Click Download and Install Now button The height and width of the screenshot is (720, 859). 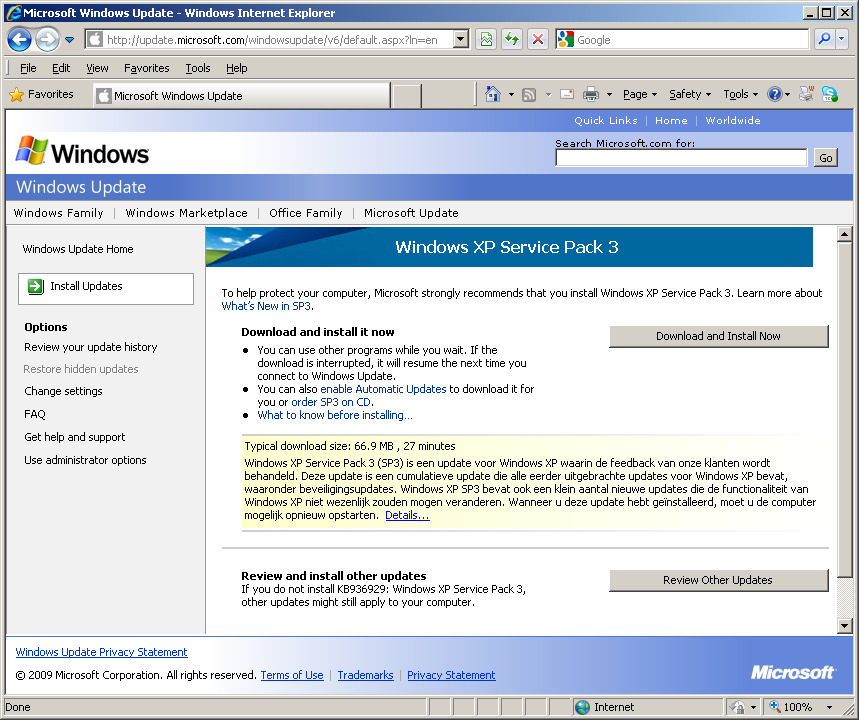coord(718,336)
